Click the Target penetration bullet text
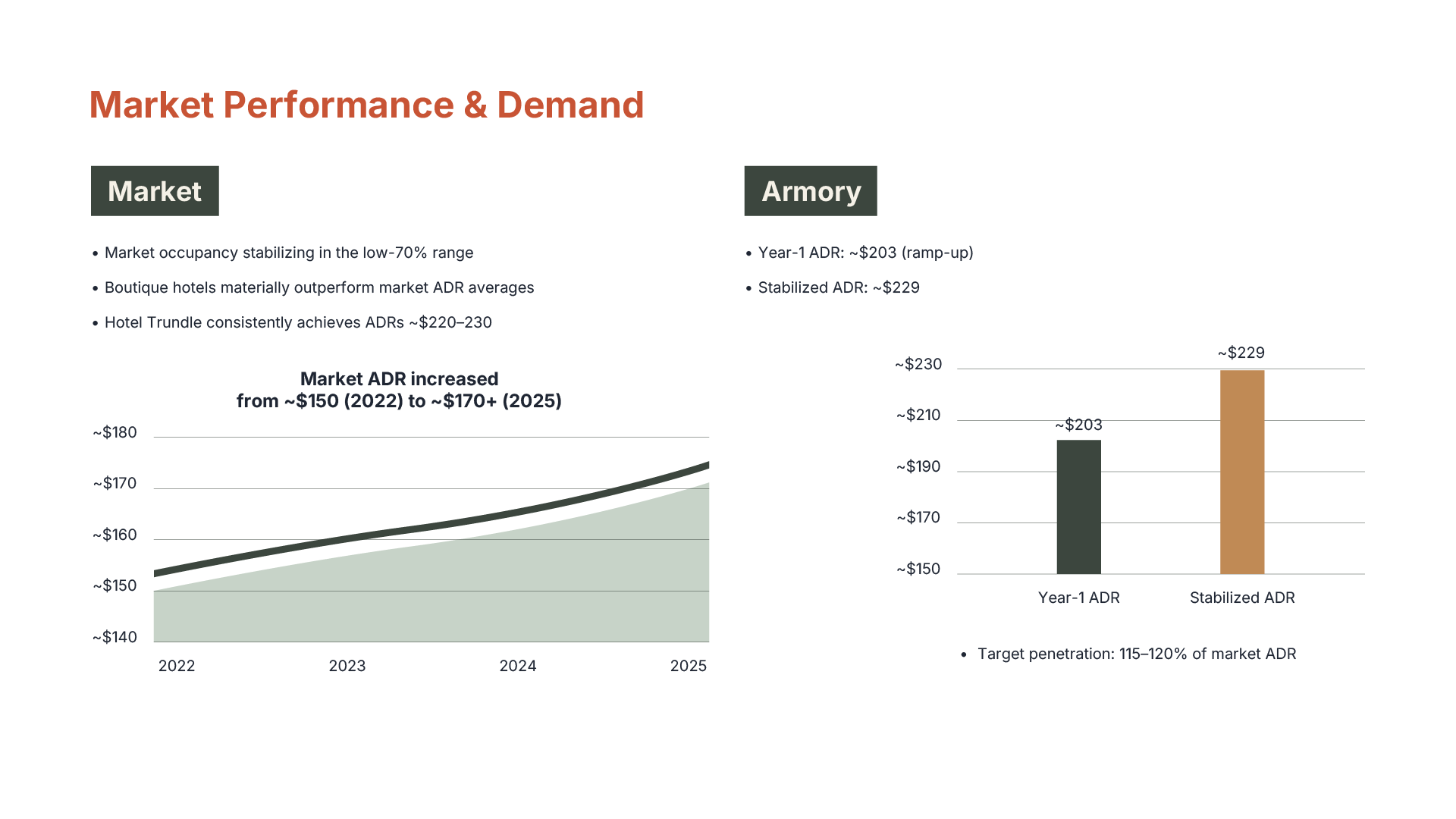Screen dimensions: 1456x819 pyautogui.click(x=1136, y=654)
